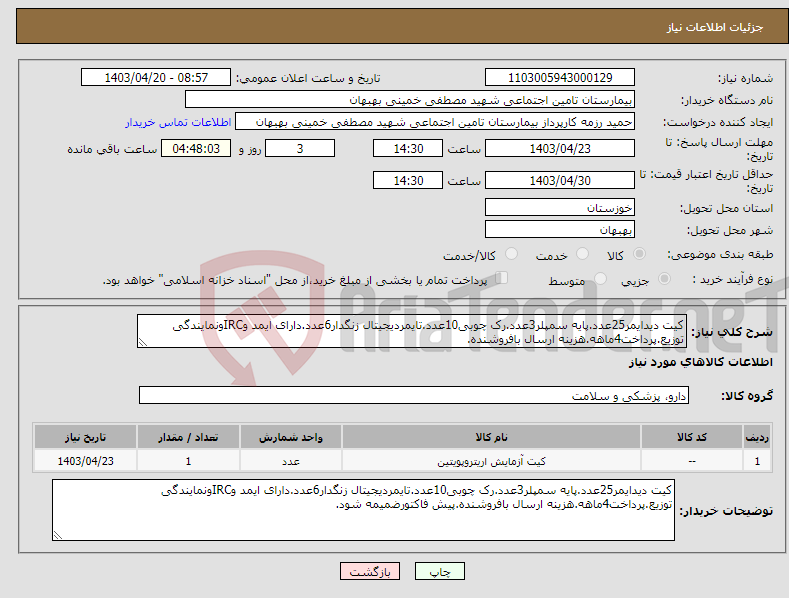Click the item name cell کیت آزمایش اریتروپویتین
Viewport: 789px width, 598px height.
[x=491, y=461]
